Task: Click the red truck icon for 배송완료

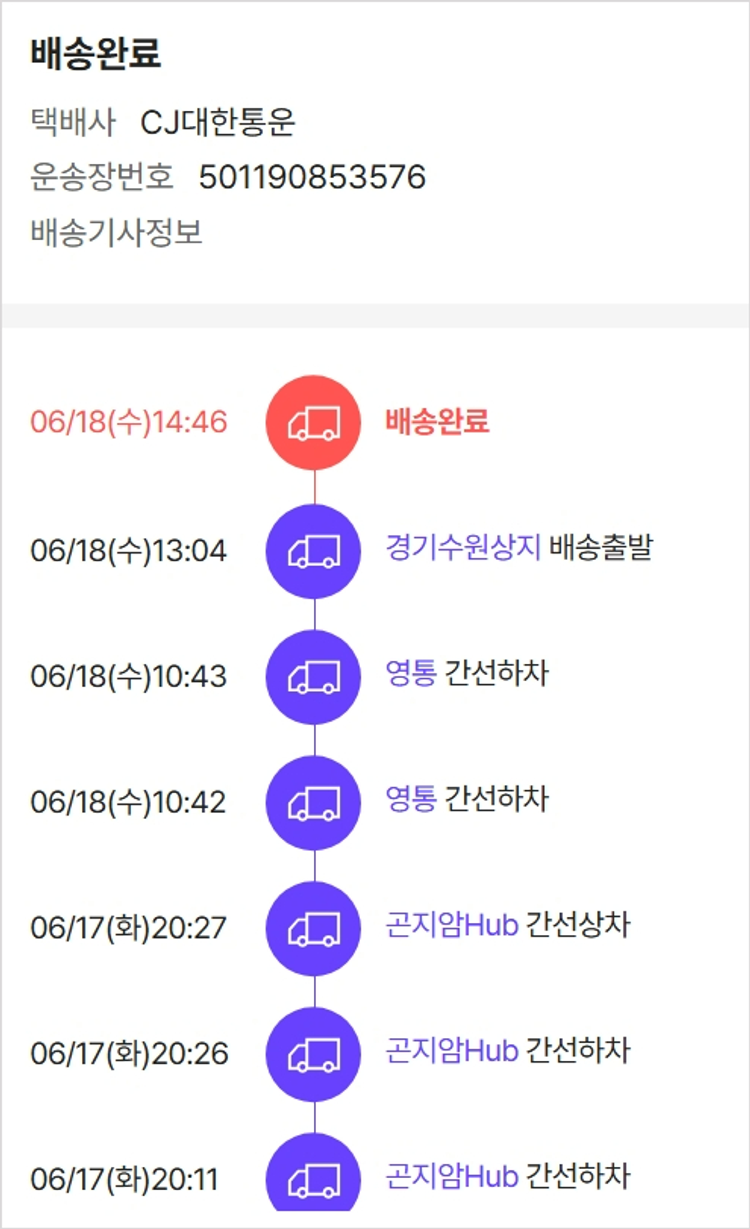Action: [313, 424]
